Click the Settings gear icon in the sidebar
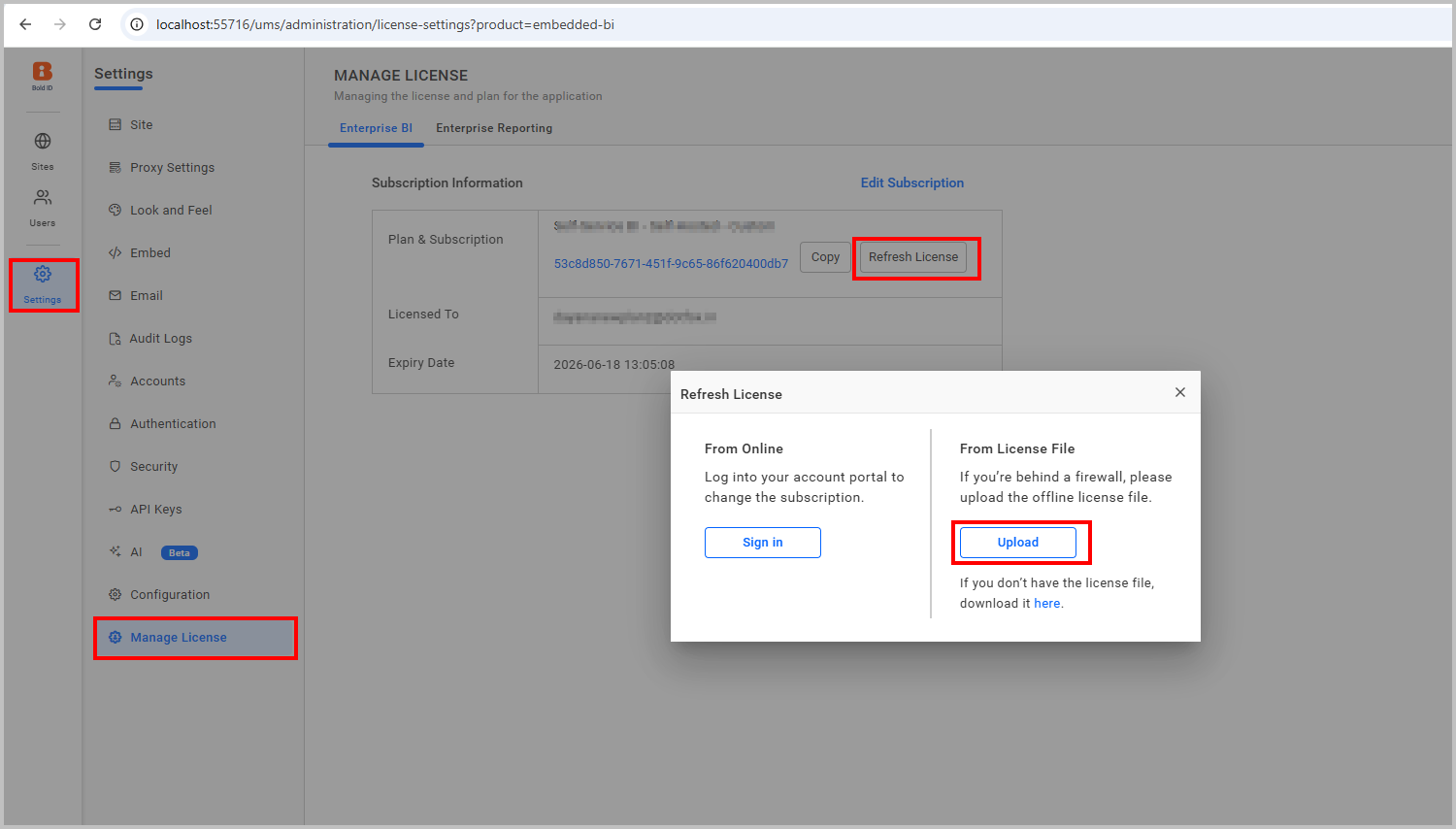The height and width of the screenshot is (829, 1456). (x=42, y=275)
